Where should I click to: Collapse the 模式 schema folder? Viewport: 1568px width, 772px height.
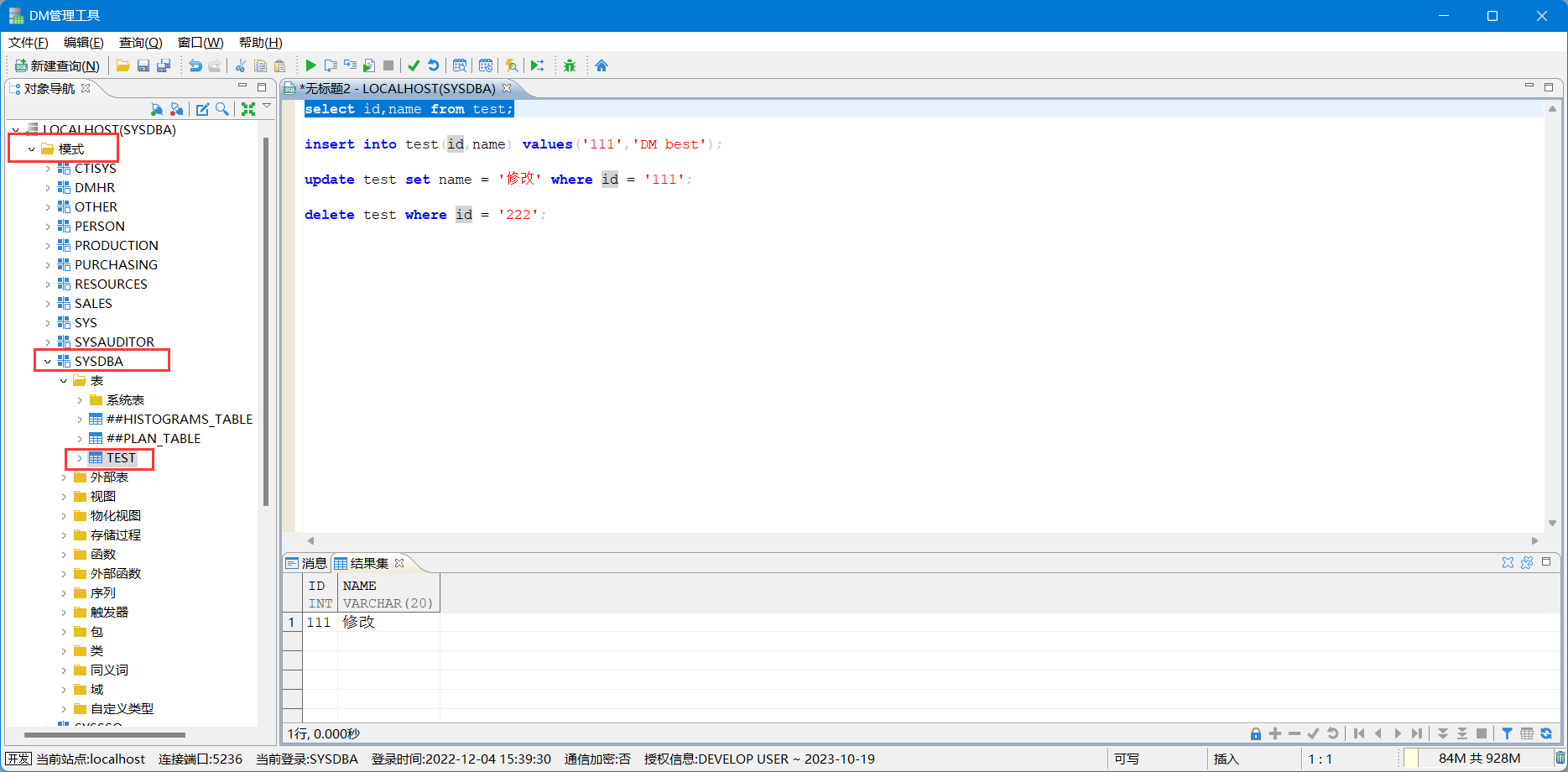(x=32, y=149)
